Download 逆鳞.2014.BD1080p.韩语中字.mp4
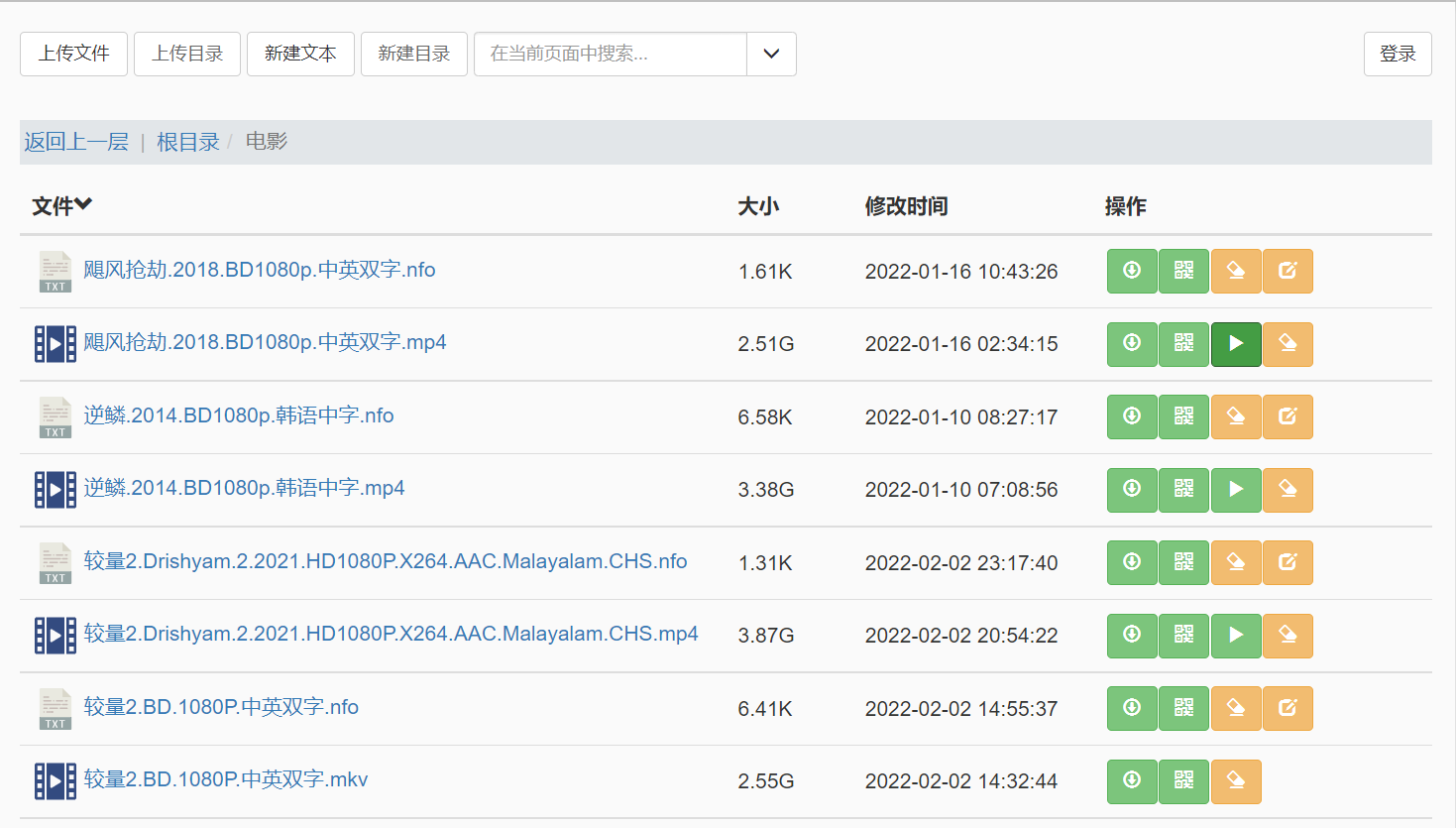The width and height of the screenshot is (1456, 828). 1132,490
